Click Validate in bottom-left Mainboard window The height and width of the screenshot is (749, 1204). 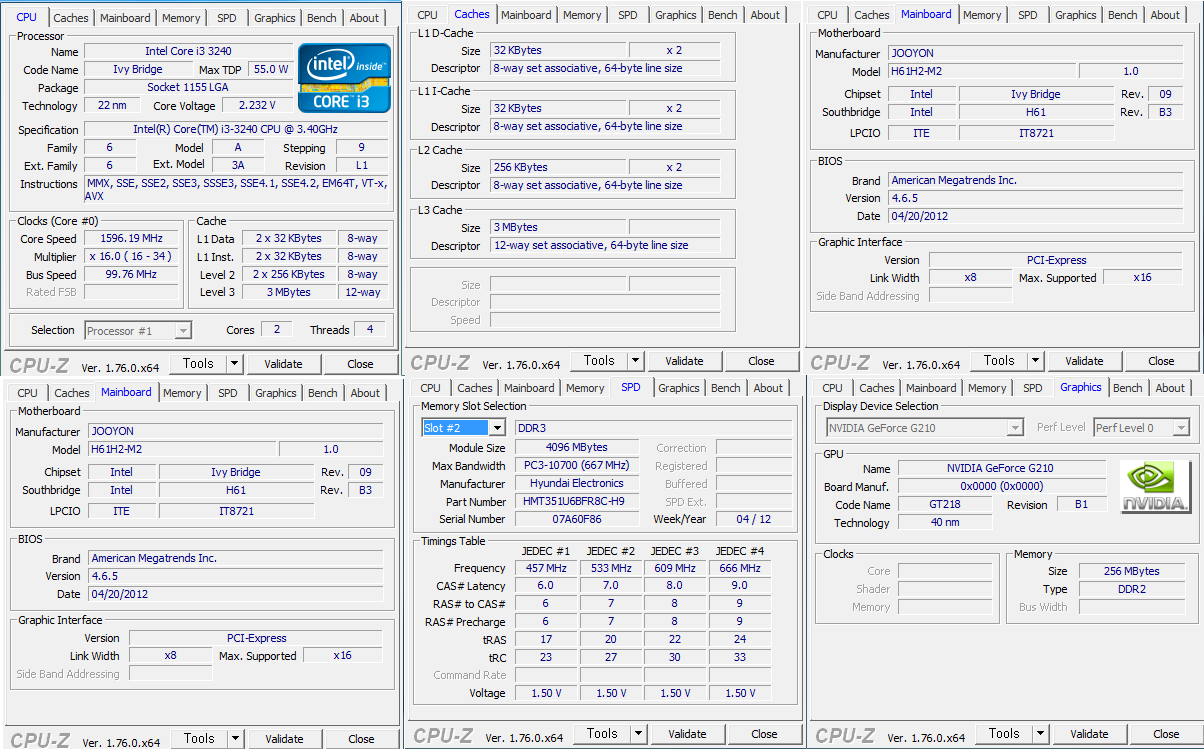tap(284, 739)
